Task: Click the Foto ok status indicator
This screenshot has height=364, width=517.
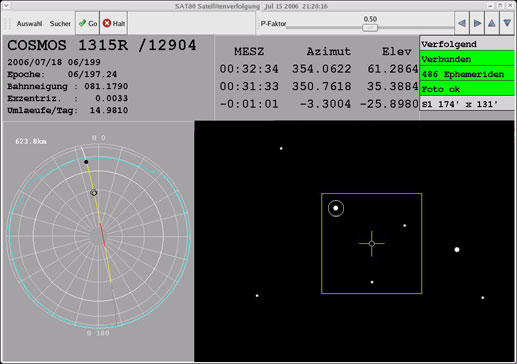Action: click(467, 89)
